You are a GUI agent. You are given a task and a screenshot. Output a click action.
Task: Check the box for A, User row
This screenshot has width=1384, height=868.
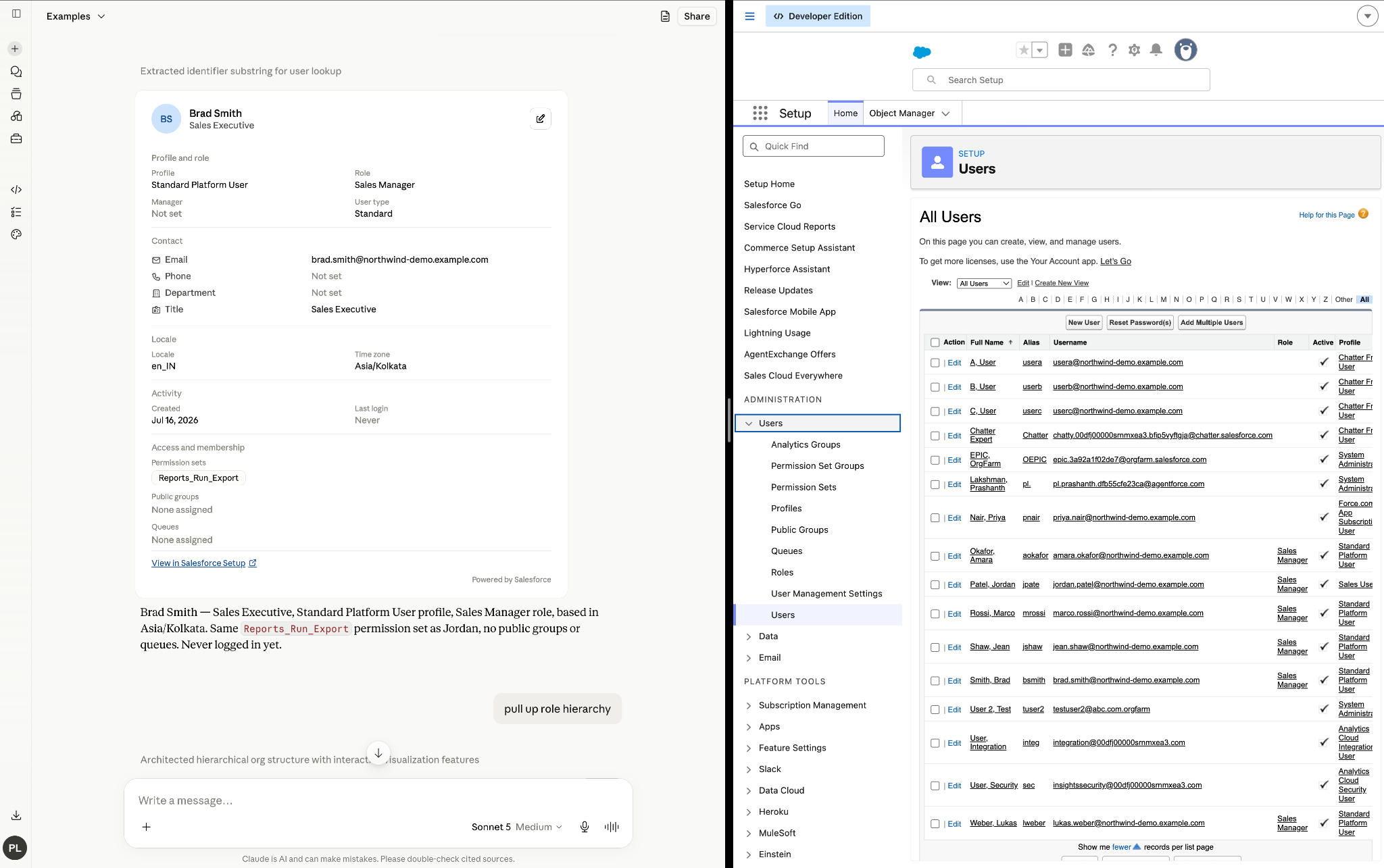point(935,363)
